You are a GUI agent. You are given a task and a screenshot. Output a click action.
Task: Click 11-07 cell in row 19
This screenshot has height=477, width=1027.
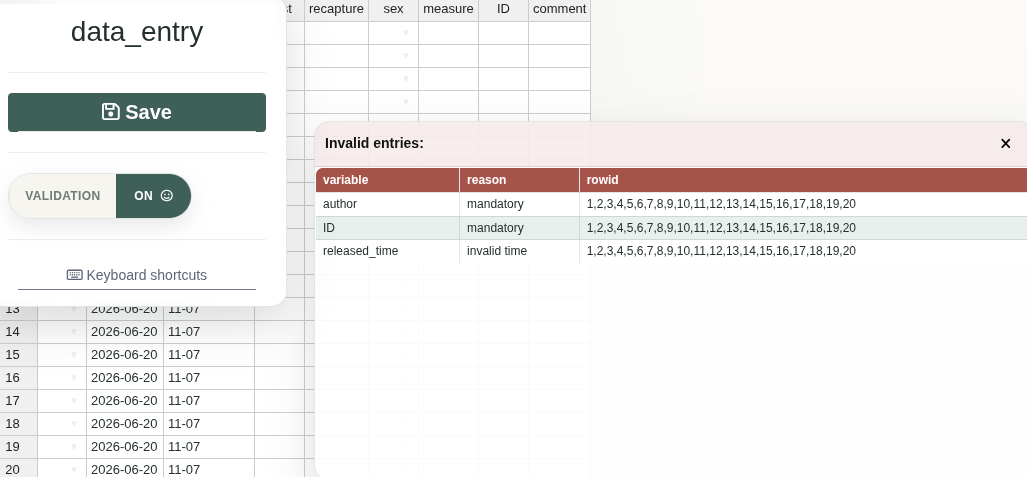[209, 446]
